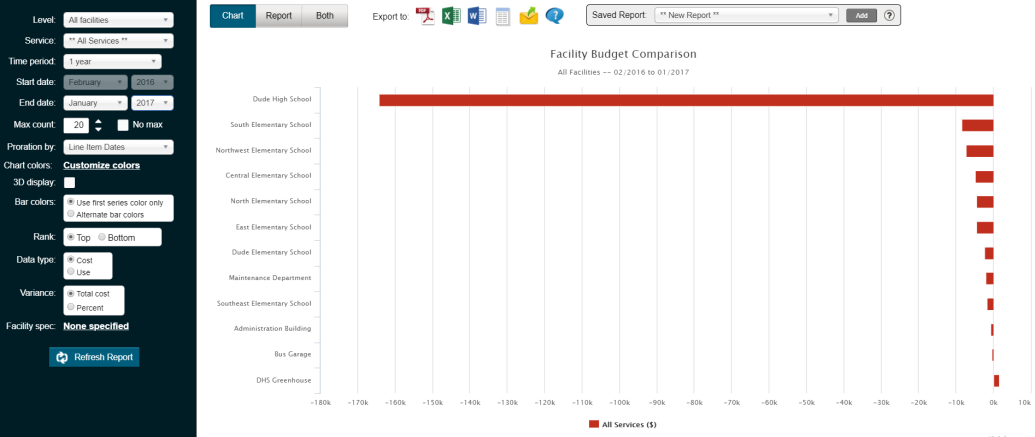Export report to Word
Screen dimensions: 1035x437
[x=477, y=16]
